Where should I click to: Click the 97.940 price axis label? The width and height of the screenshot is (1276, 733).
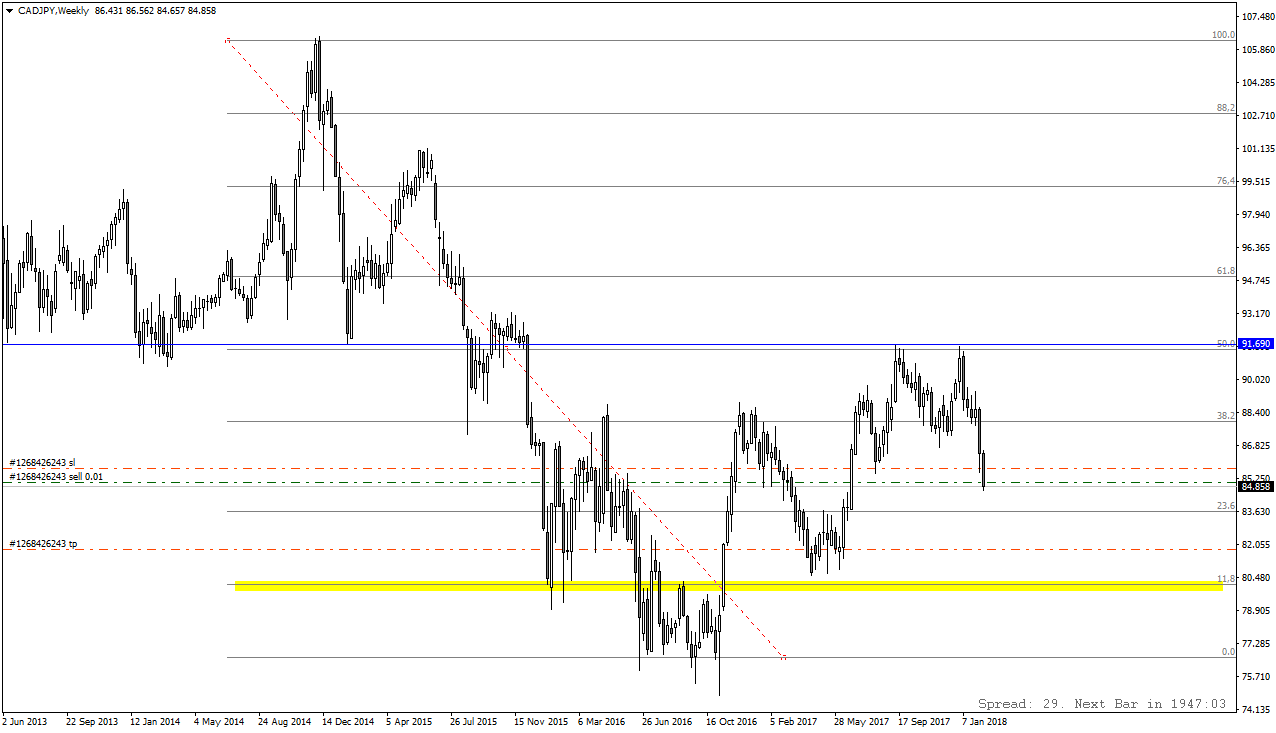[1255, 215]
